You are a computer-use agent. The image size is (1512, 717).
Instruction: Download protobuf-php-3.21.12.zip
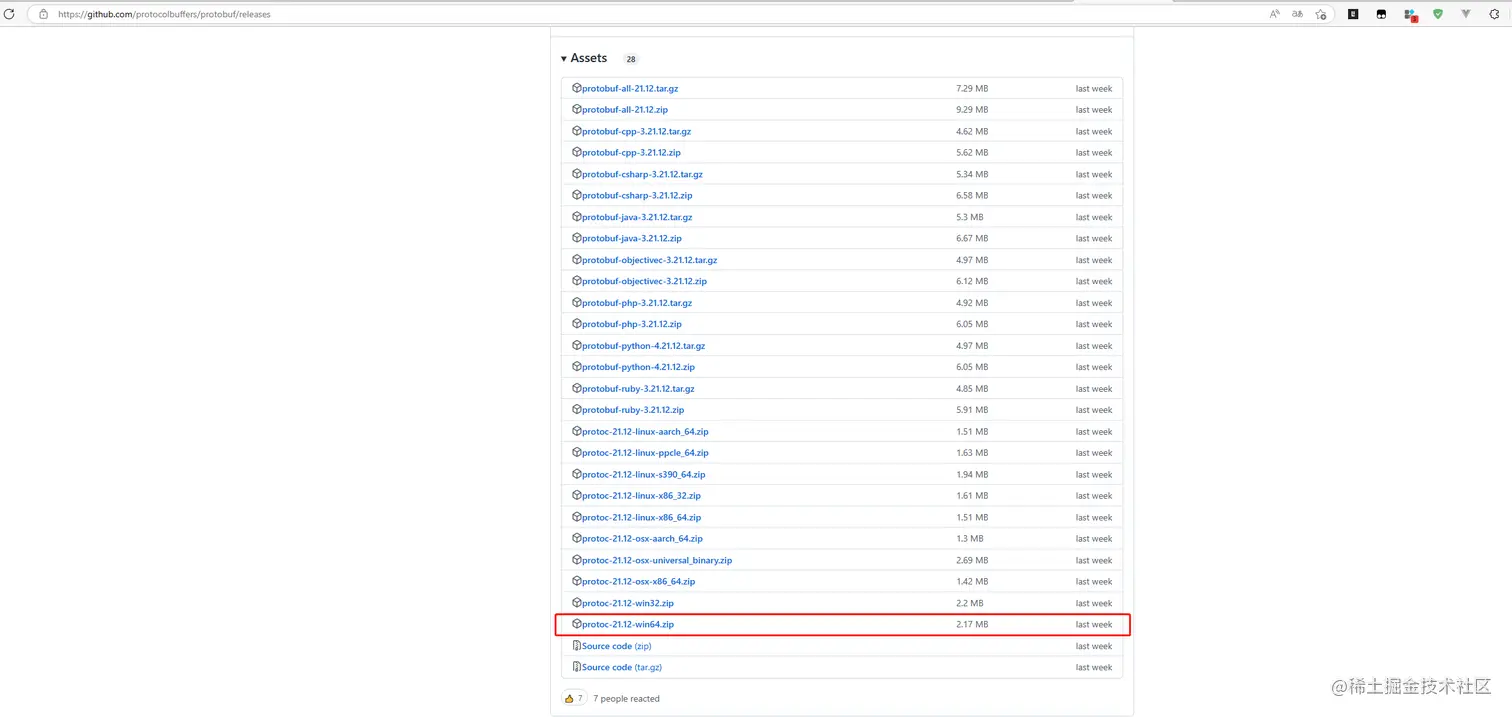(632, 325)
